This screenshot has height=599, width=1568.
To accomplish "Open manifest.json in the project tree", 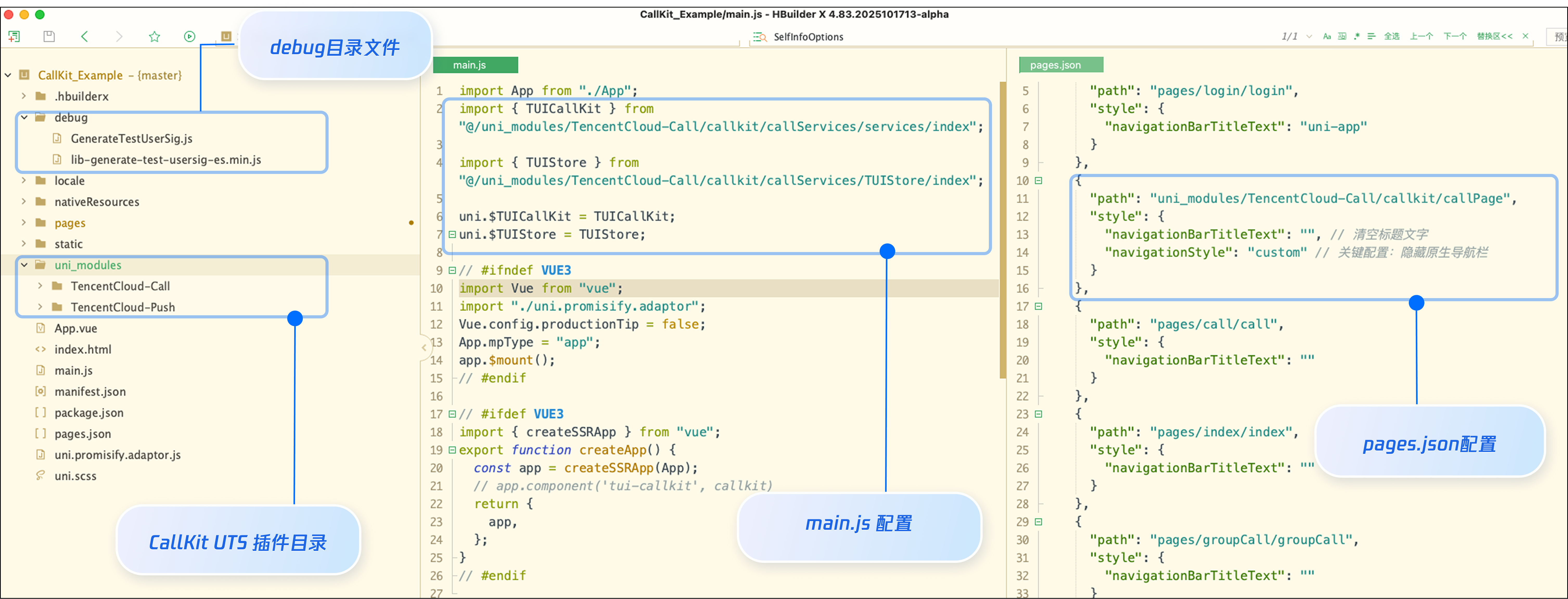I will pos(90,392).
